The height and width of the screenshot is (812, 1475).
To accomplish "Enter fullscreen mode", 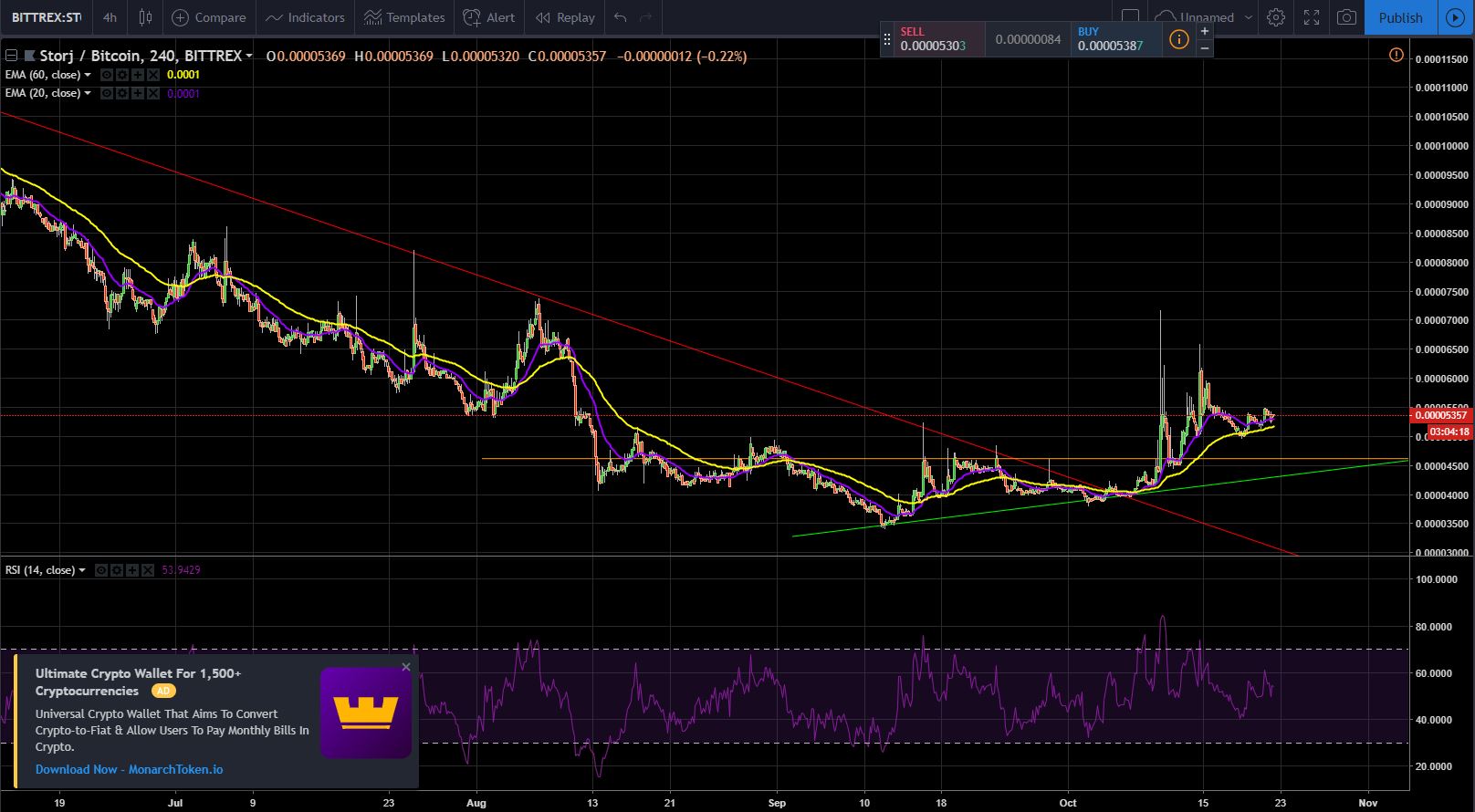I will coord(1311,17).
